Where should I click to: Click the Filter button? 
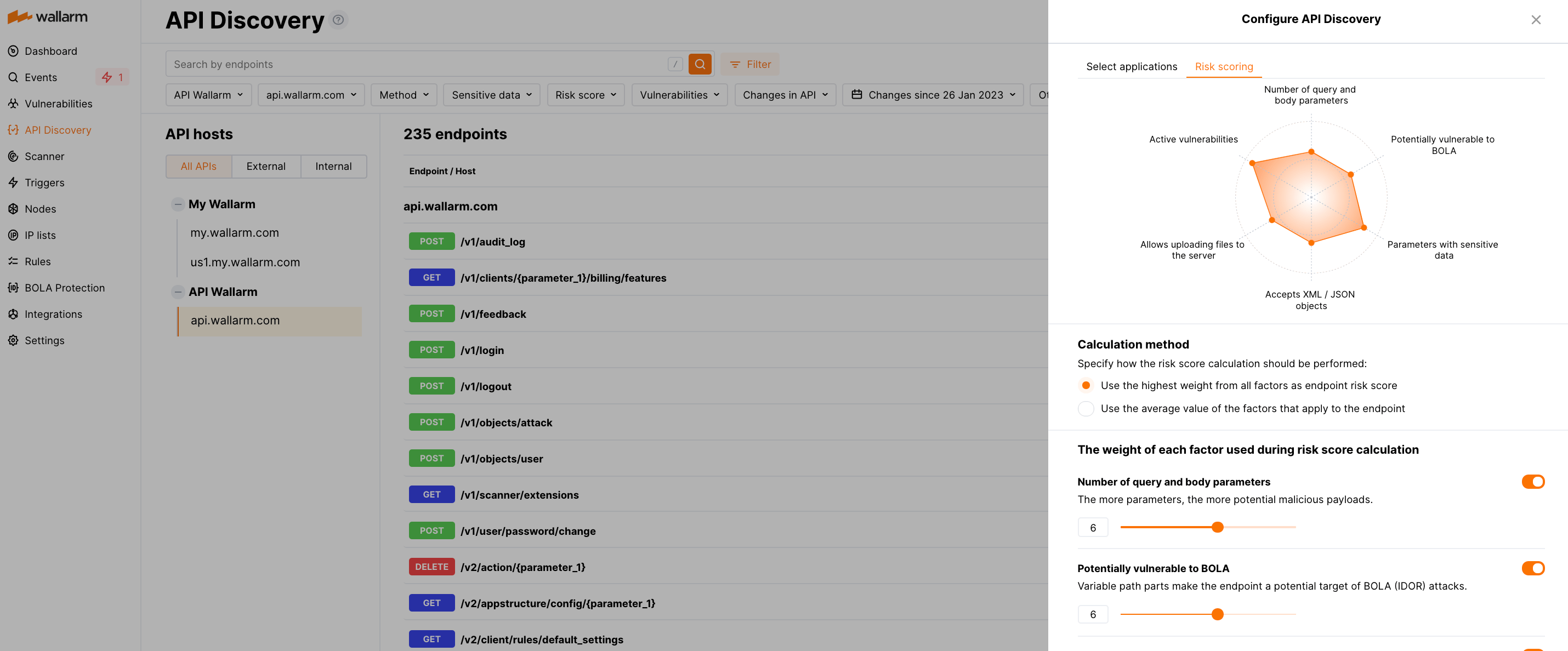749,64
